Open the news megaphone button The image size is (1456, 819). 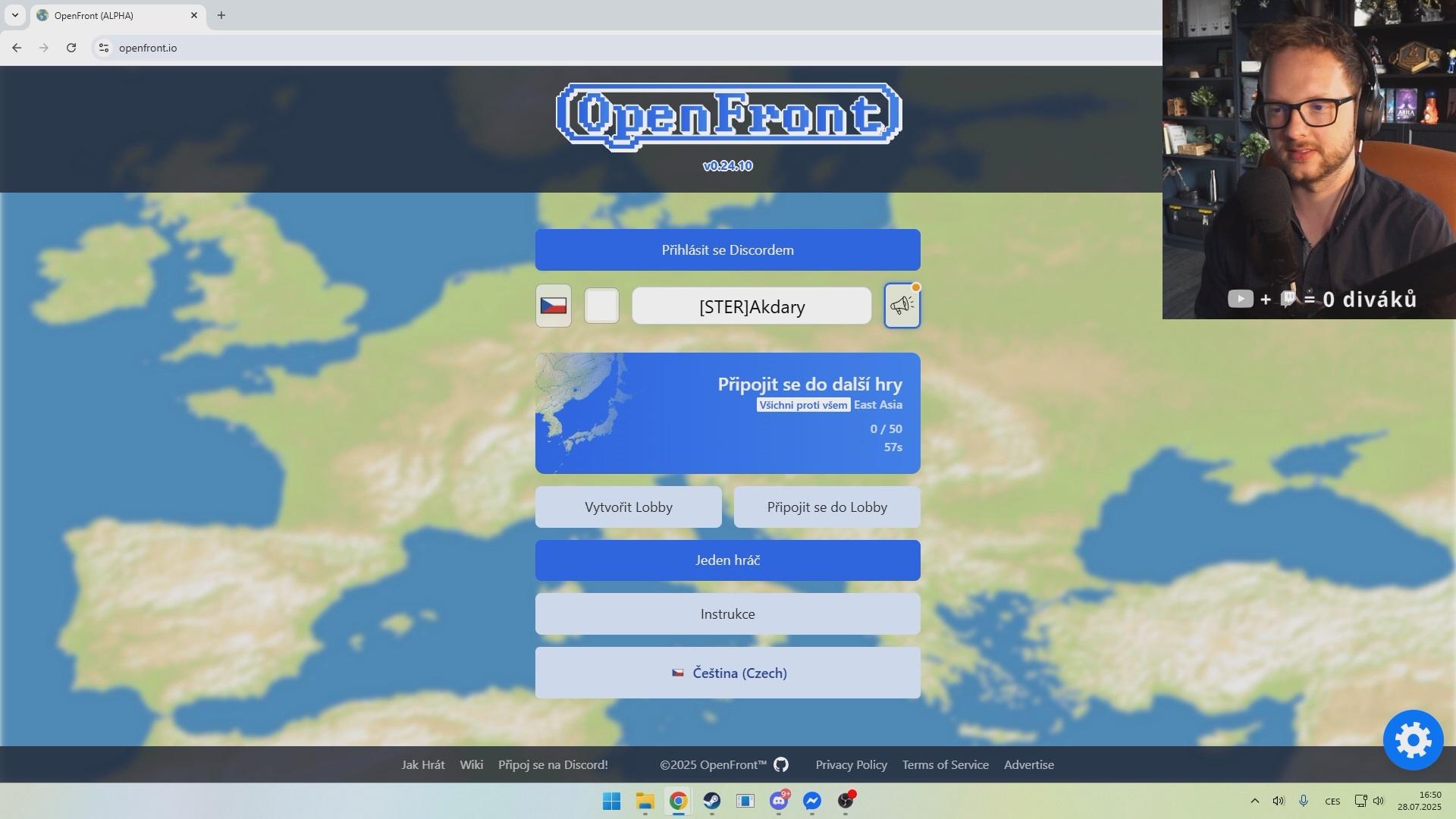pos(902,306)
